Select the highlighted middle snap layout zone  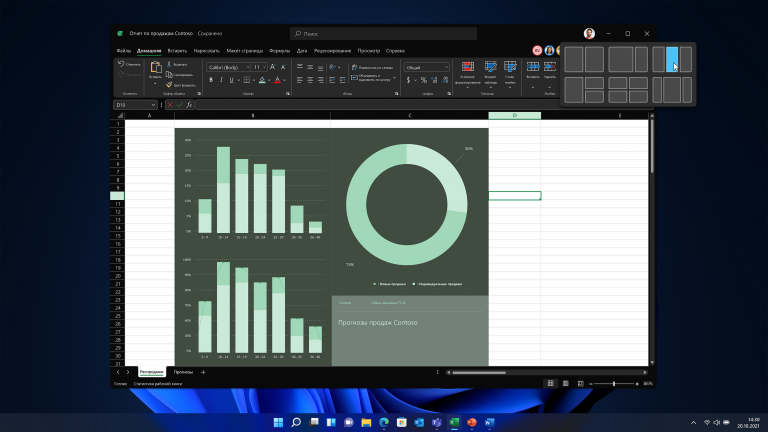[x=672, y=59]
